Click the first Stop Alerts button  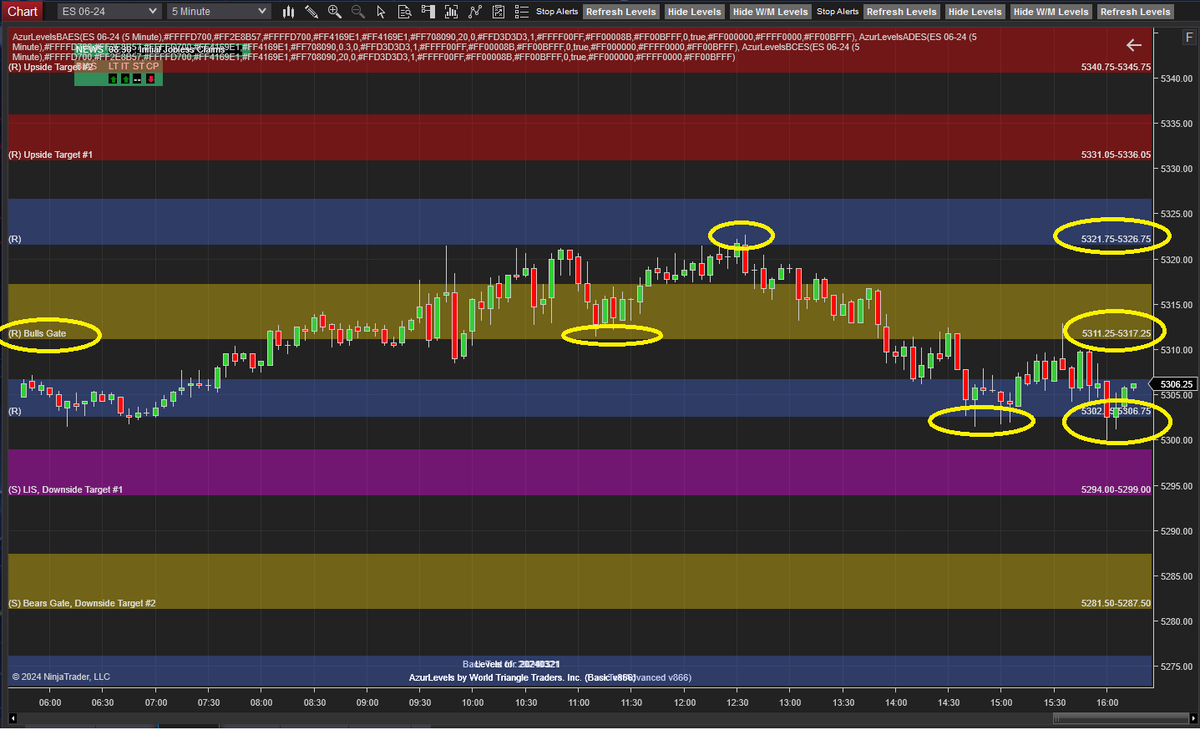pos(558,12)
